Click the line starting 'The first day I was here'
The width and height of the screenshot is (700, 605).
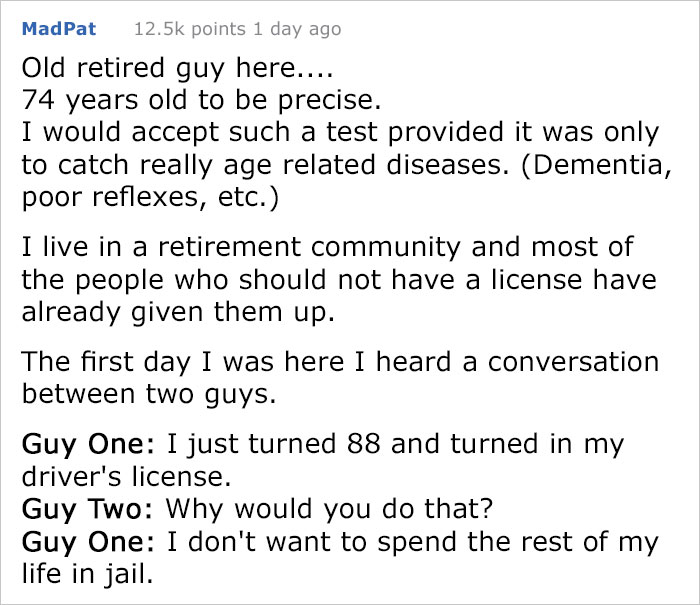tap(340, 362)
